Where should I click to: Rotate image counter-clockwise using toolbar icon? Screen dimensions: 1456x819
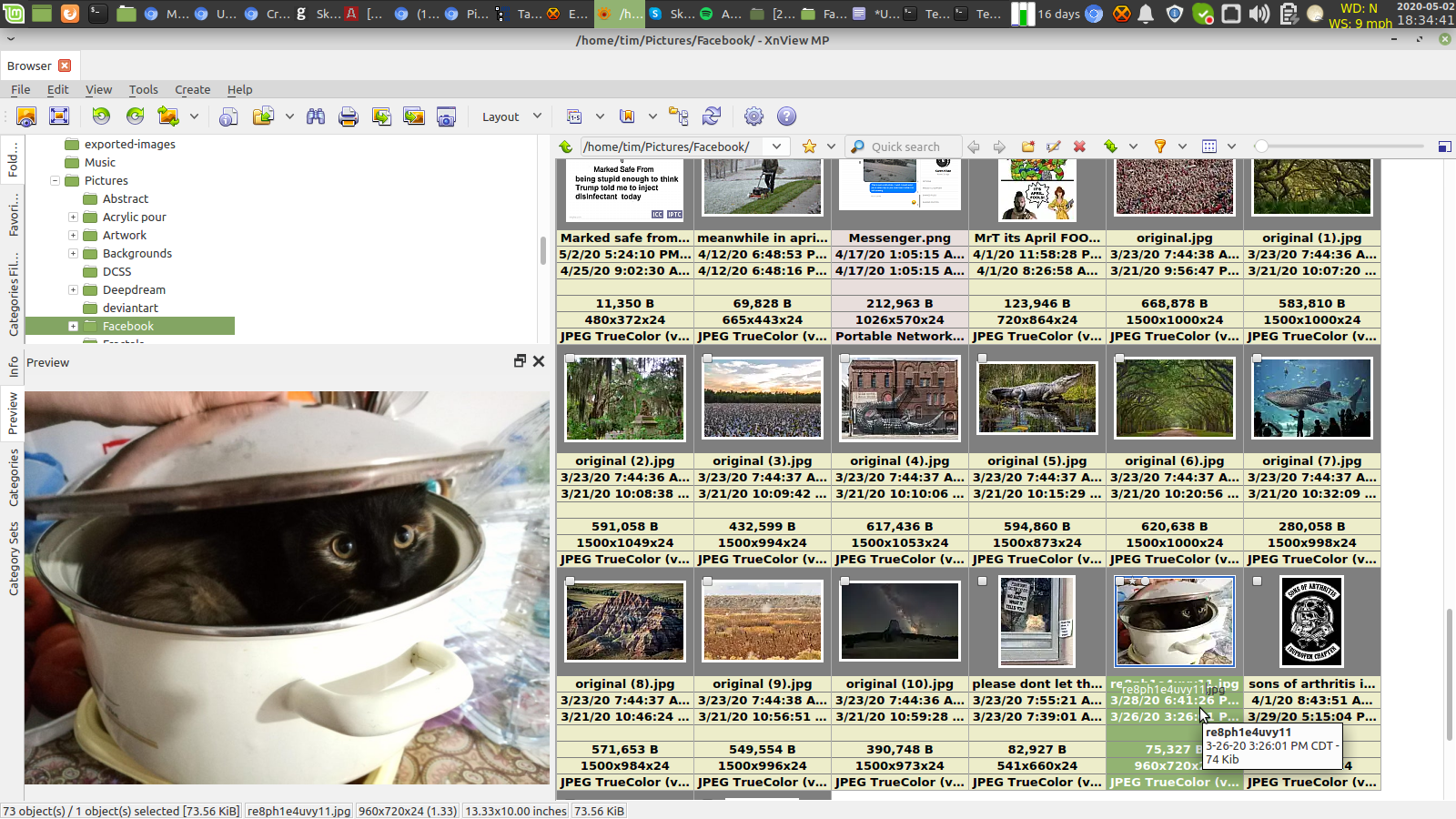pyautogui.click(x=101, y=116)
